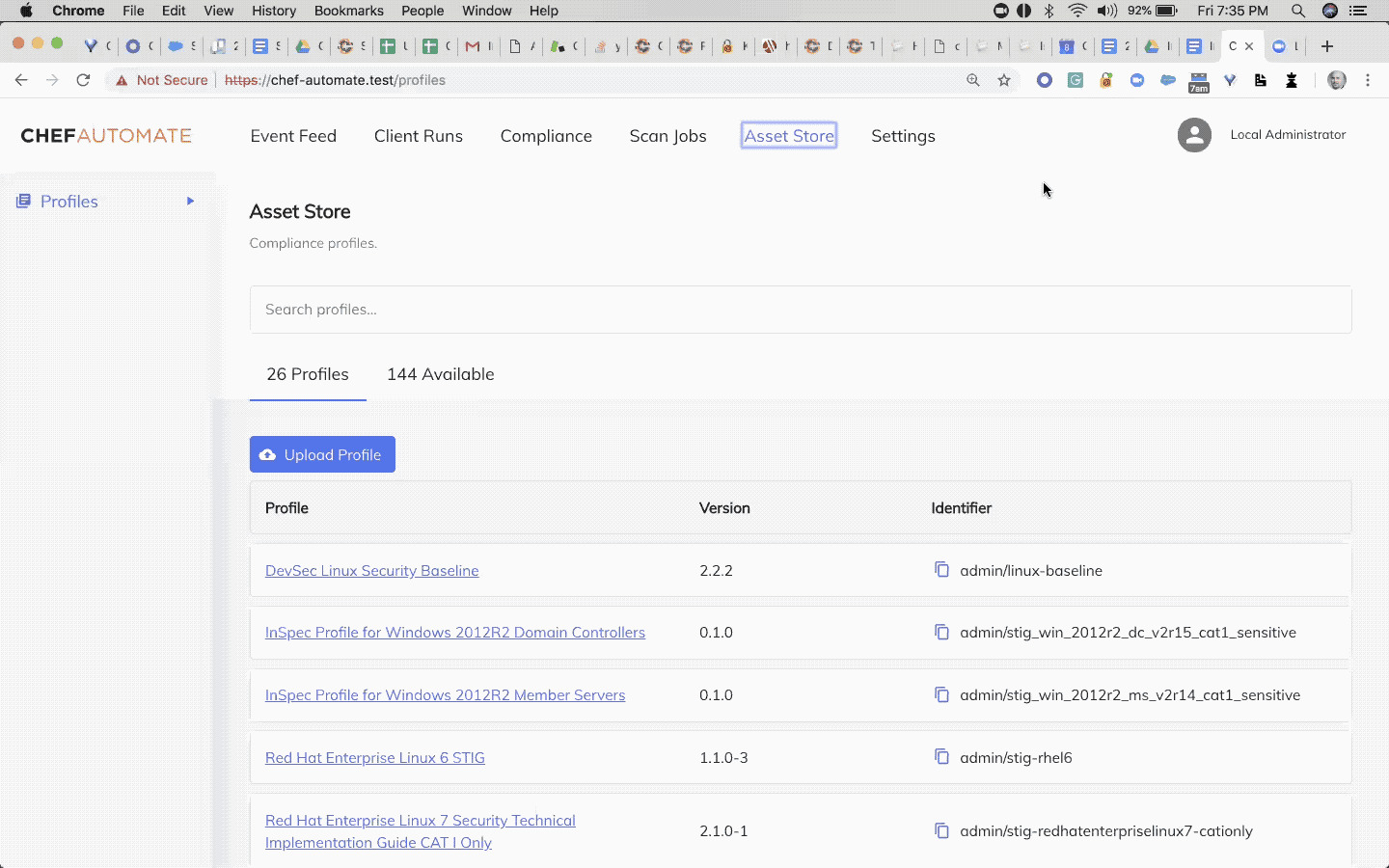Copy identifier admin/linux-baseline
This screenshot has height=868, width=1389.
tap(941, 569)
